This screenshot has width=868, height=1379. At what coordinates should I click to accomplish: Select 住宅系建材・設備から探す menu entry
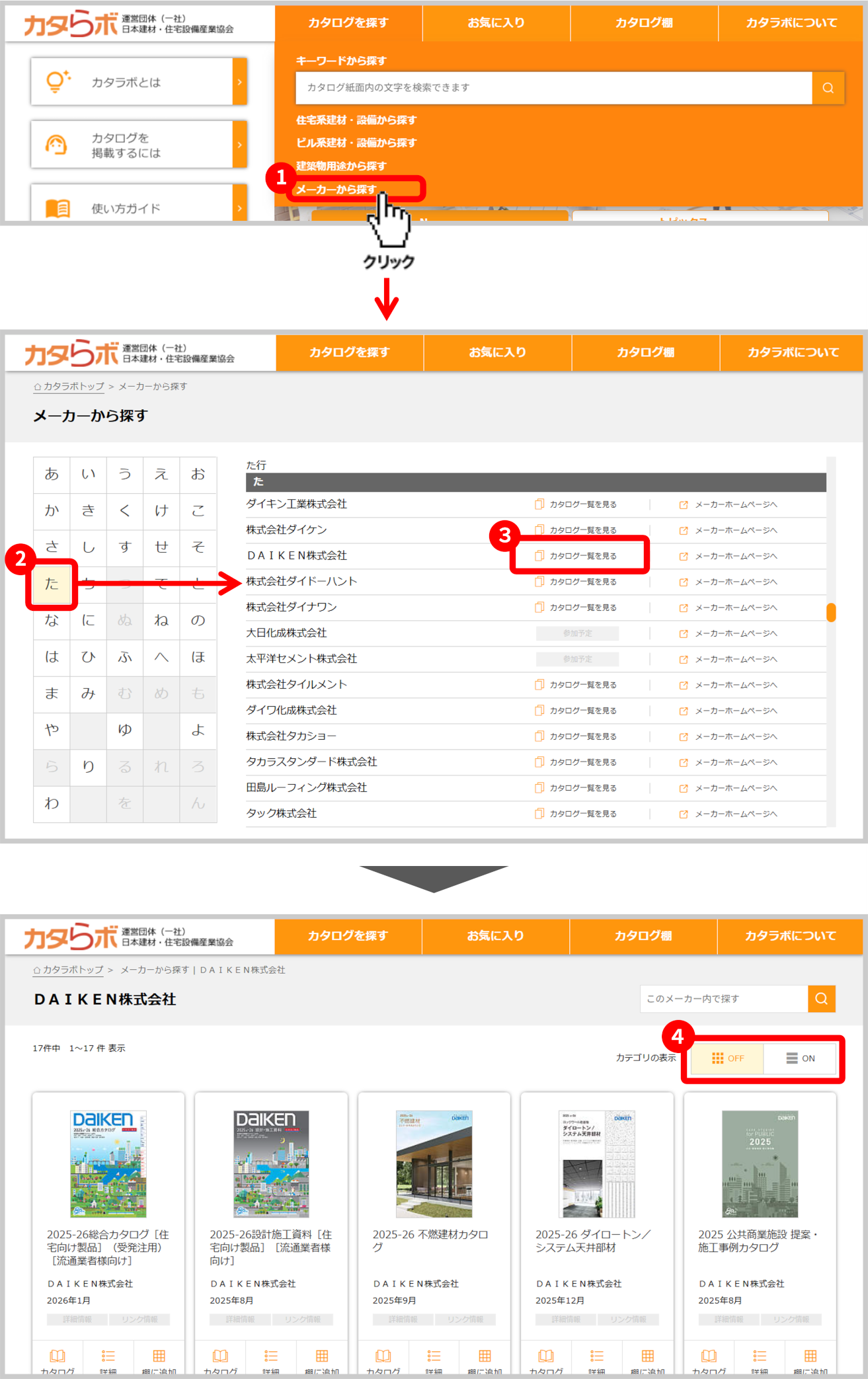click(x=356, y=120)
